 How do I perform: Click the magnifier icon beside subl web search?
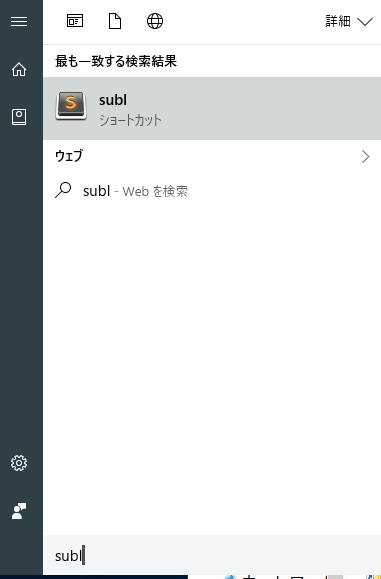coord(63,191)
